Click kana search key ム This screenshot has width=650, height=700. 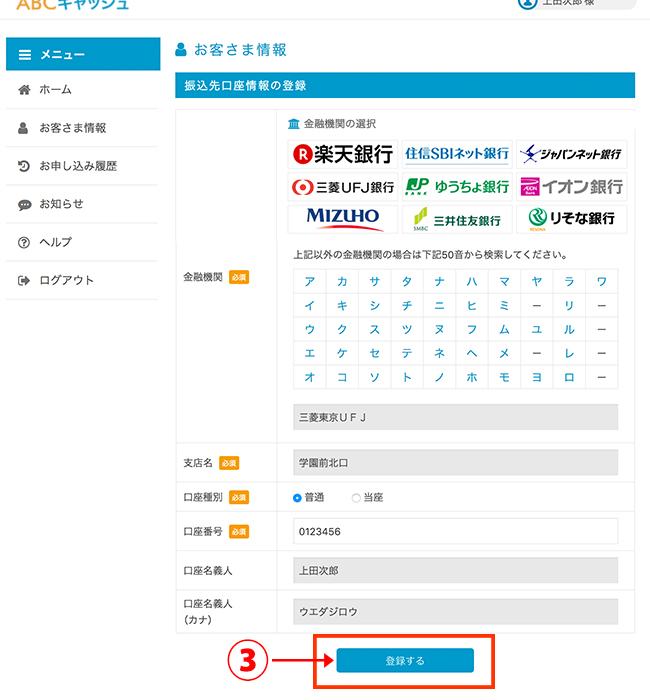click(x=504, y=329)
